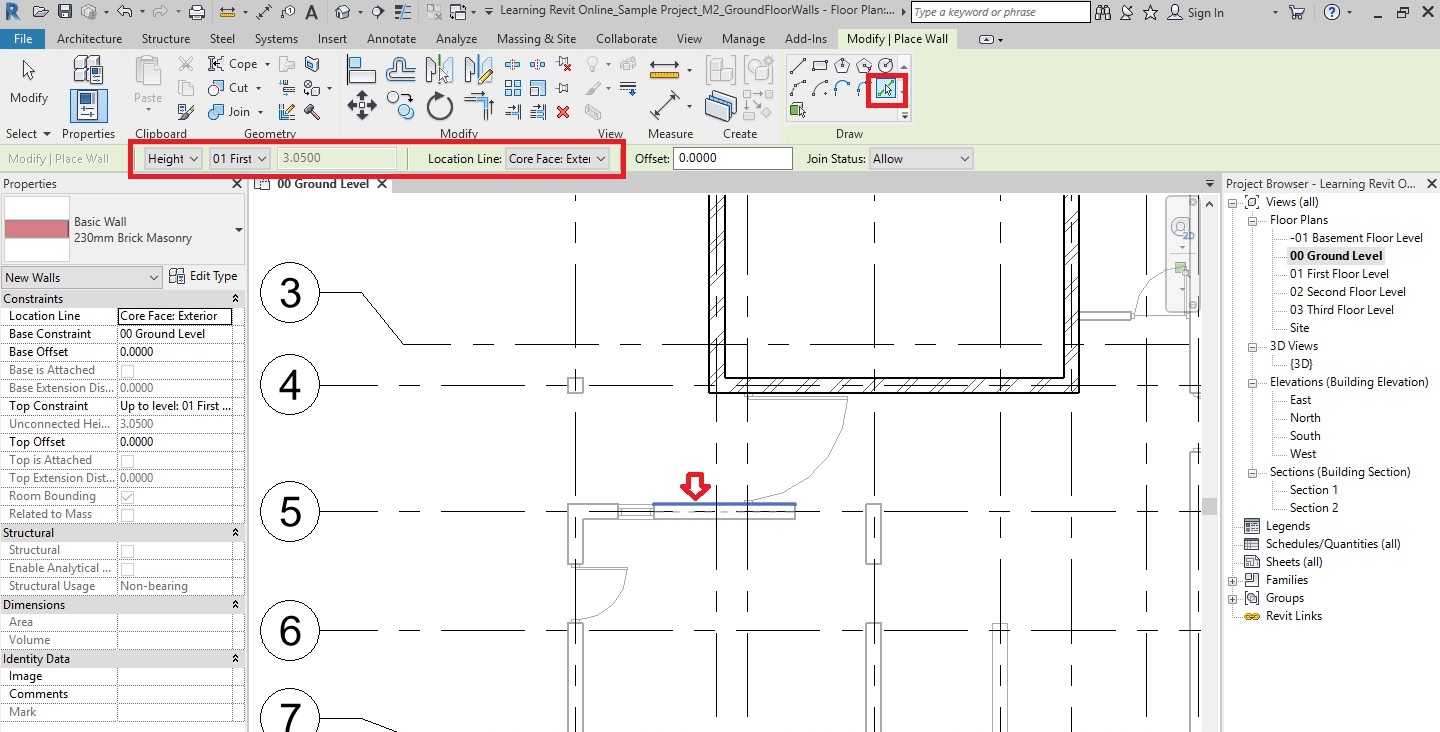This screenshot has width=1440, height=732.
Task: Choose the Line draw tool
Action: point(797,66)
